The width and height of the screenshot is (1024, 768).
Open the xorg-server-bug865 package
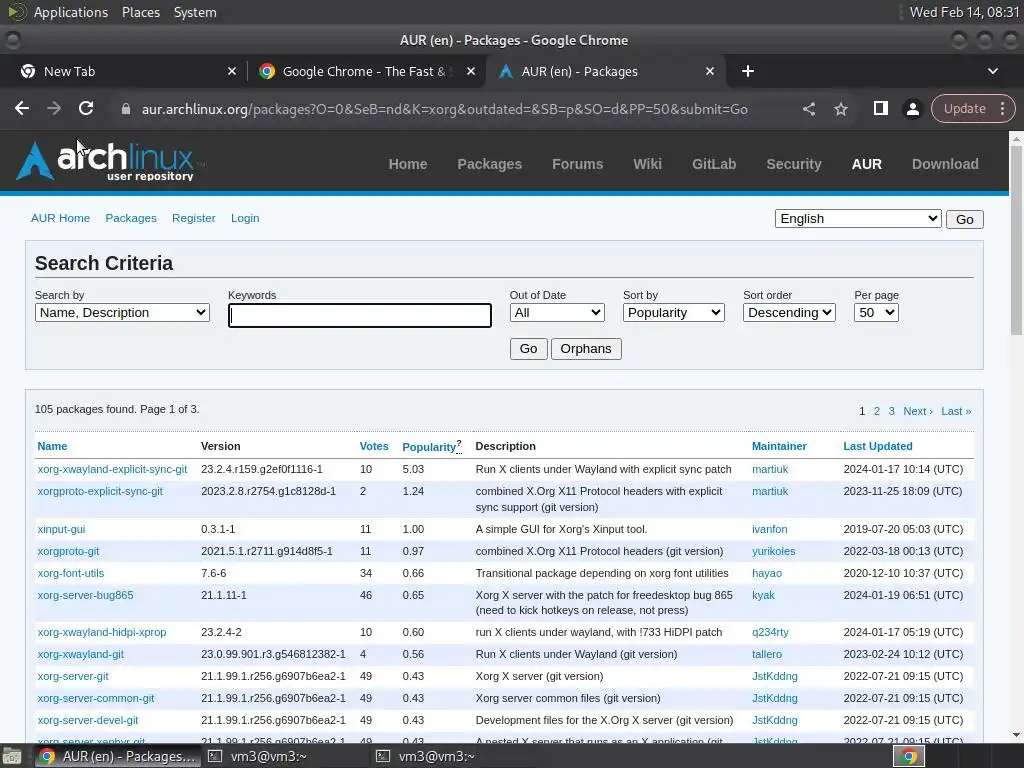(x=86, y=595)
